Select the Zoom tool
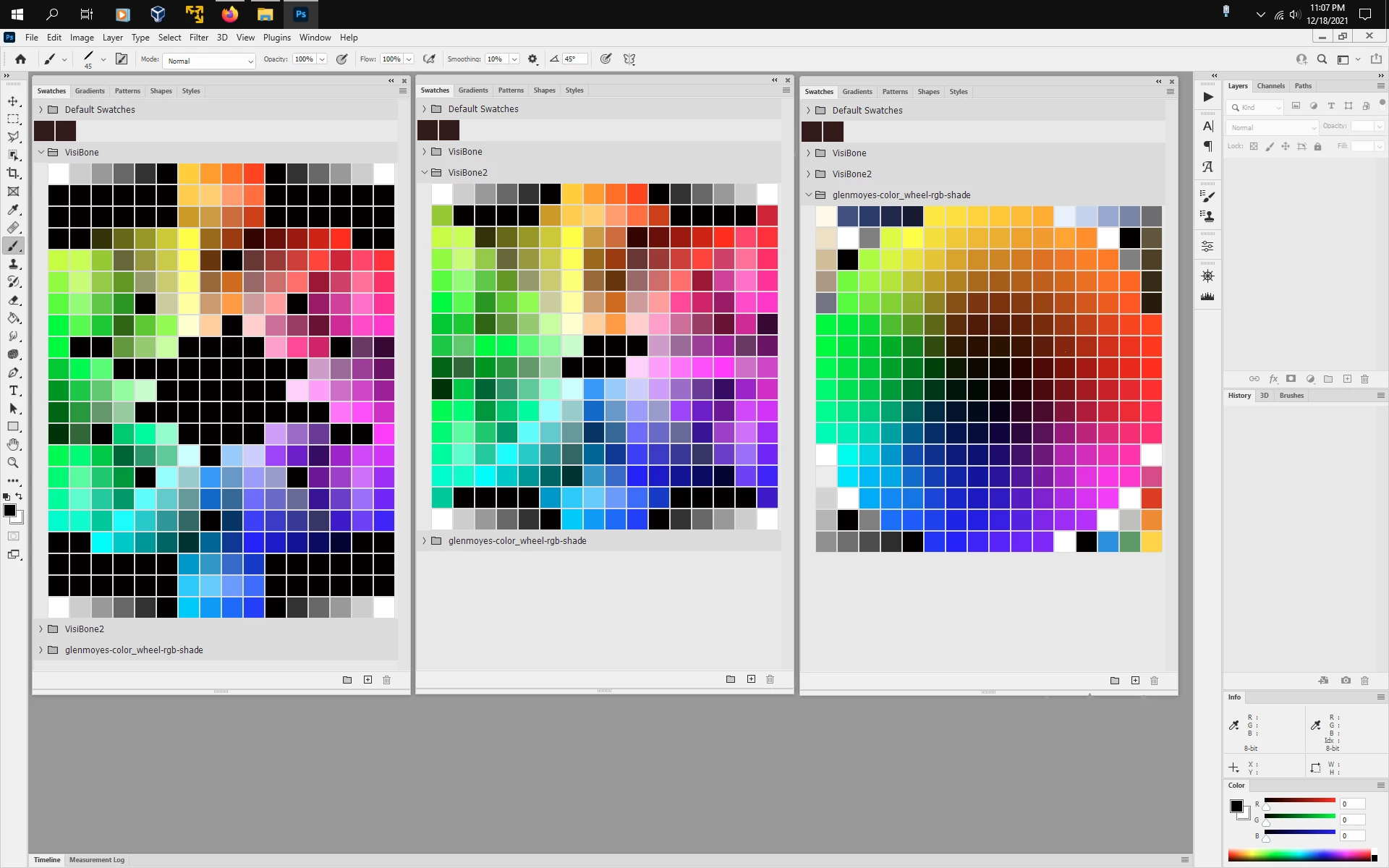This screenshot has width=1389, height=868. click(x=13, y=463)
